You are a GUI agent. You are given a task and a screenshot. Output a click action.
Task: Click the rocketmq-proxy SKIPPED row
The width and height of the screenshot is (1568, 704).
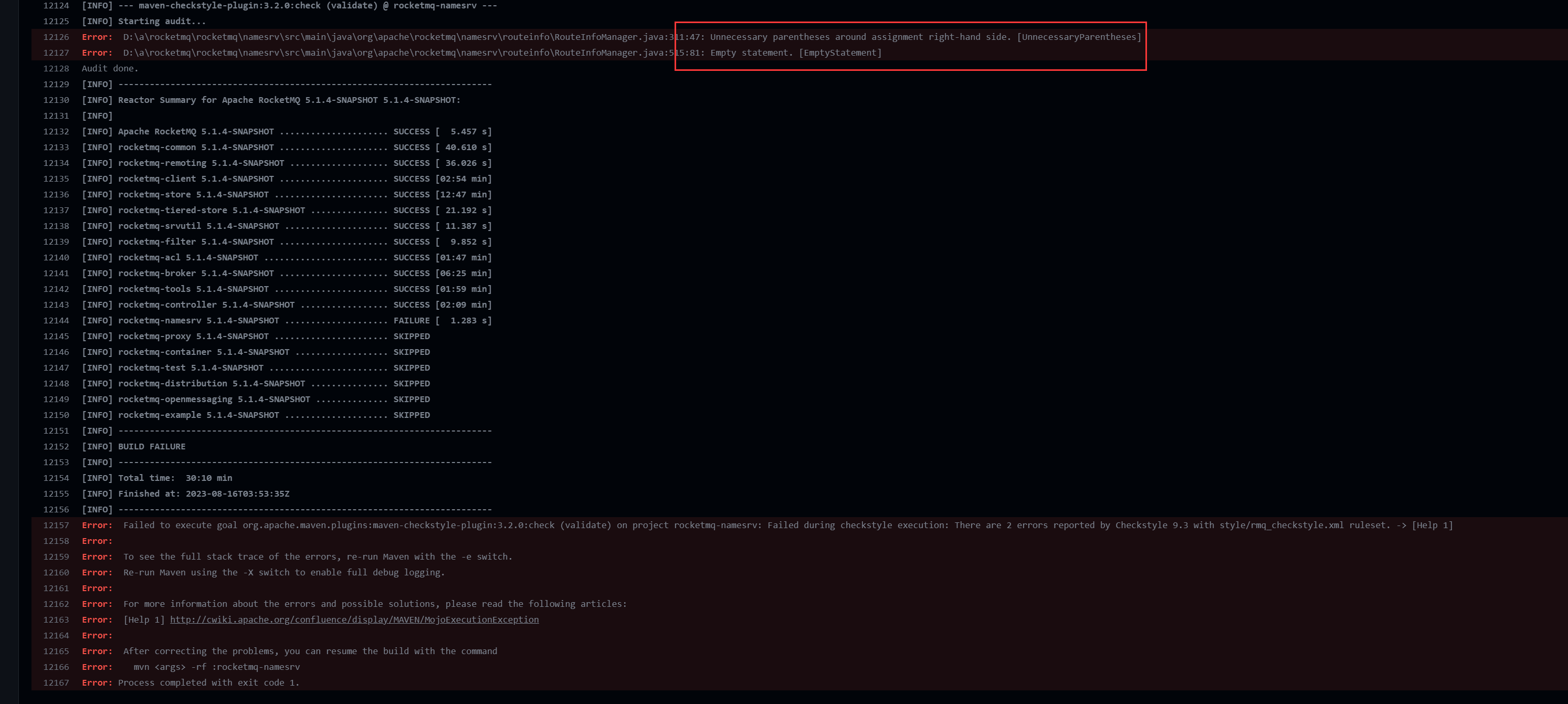(x=256, y=336)
